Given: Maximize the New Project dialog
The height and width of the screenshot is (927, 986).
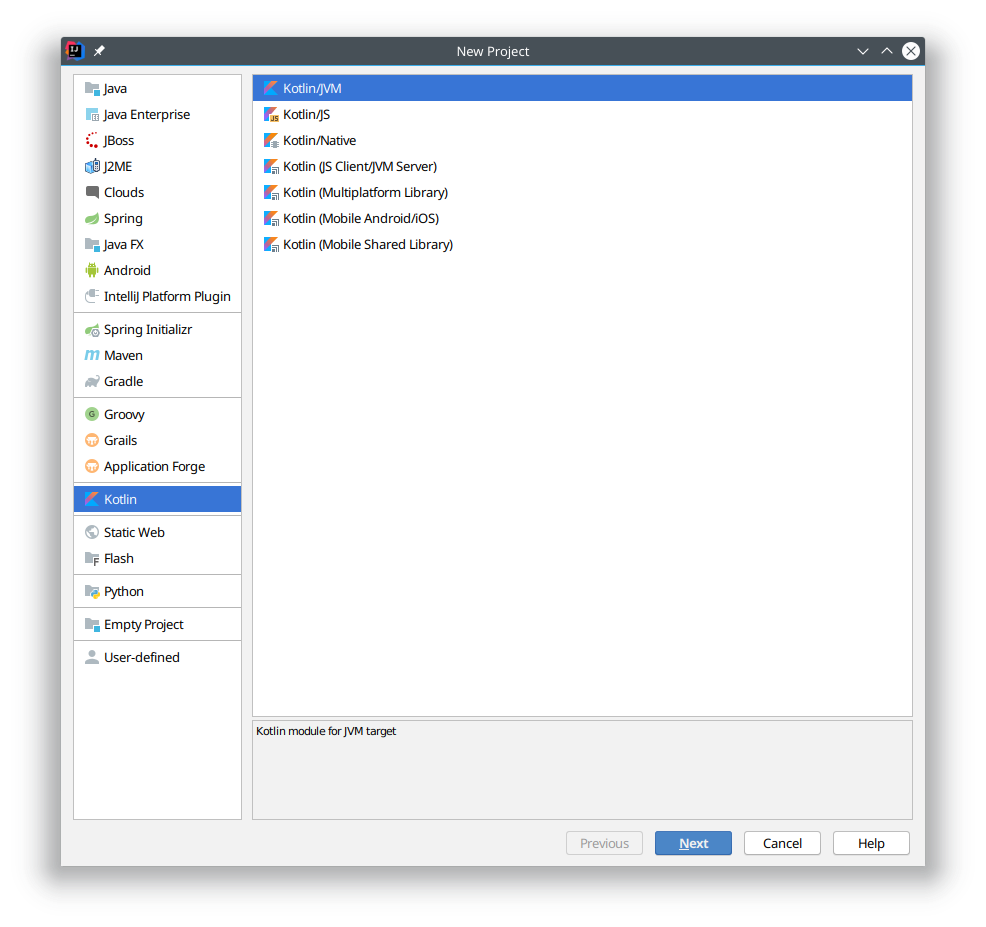Looking at the screenshot, I should pos(887,51).
